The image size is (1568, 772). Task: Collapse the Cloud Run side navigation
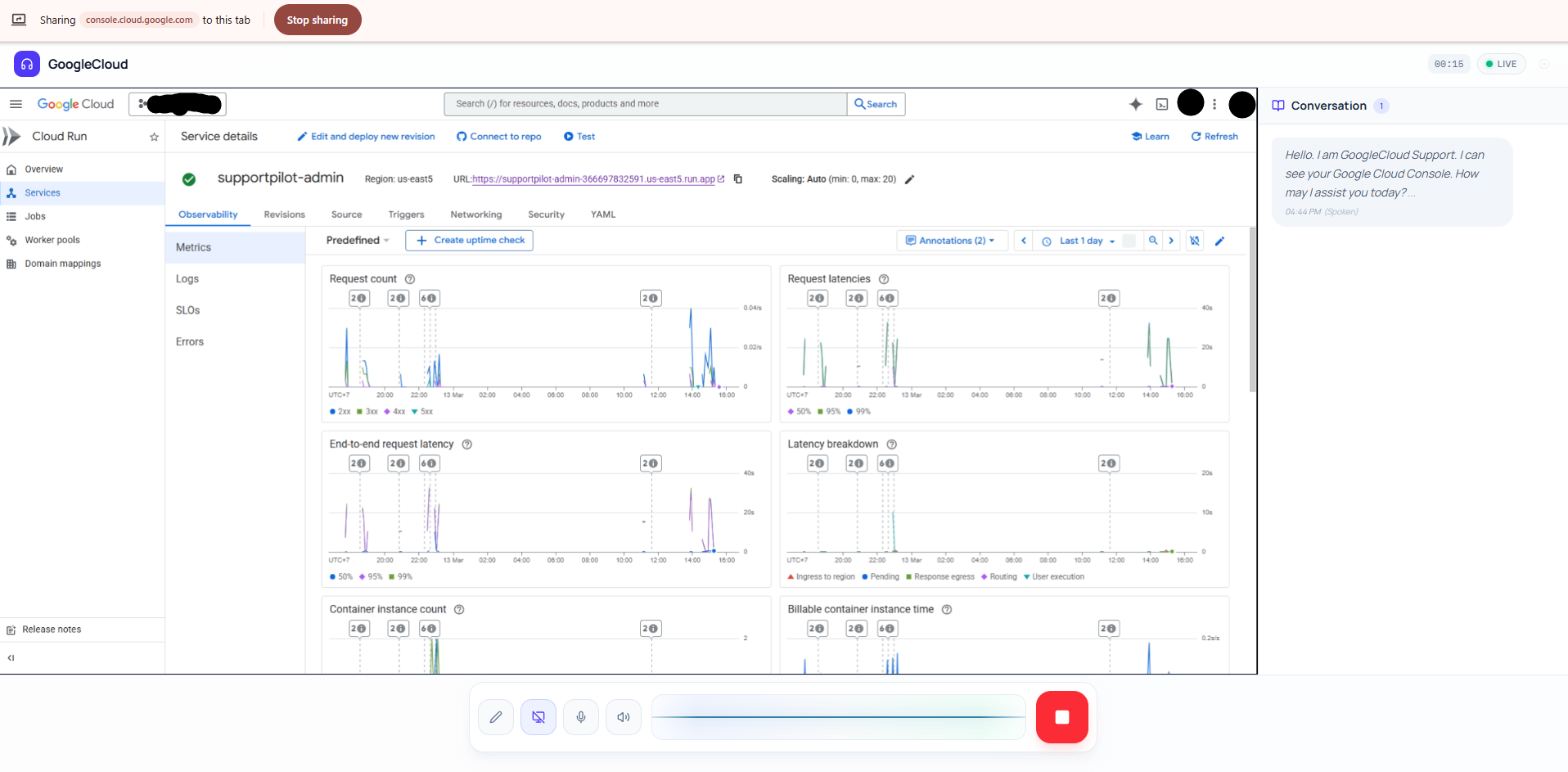[11, 657]
